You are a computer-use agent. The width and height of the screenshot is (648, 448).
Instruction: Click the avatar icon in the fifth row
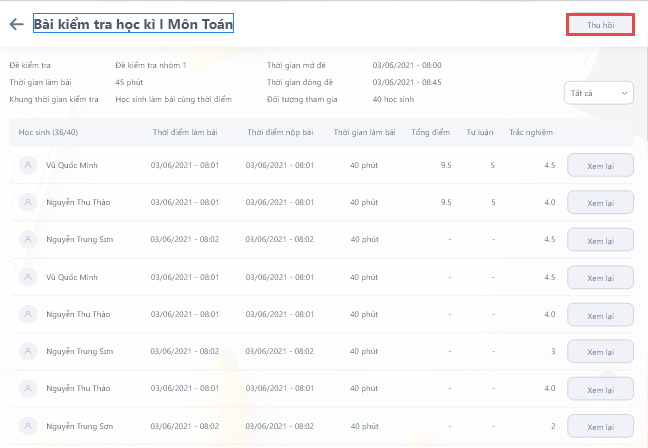click(x=29, y=314)
